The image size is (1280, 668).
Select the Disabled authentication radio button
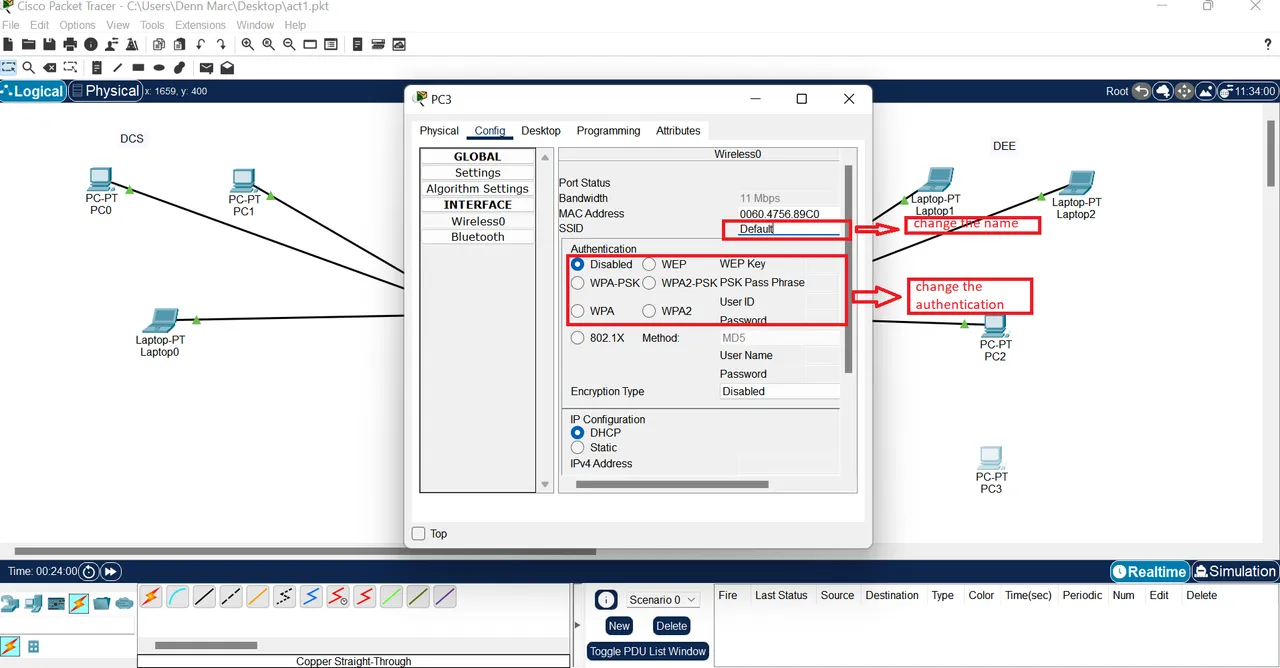tap(578, 265)
